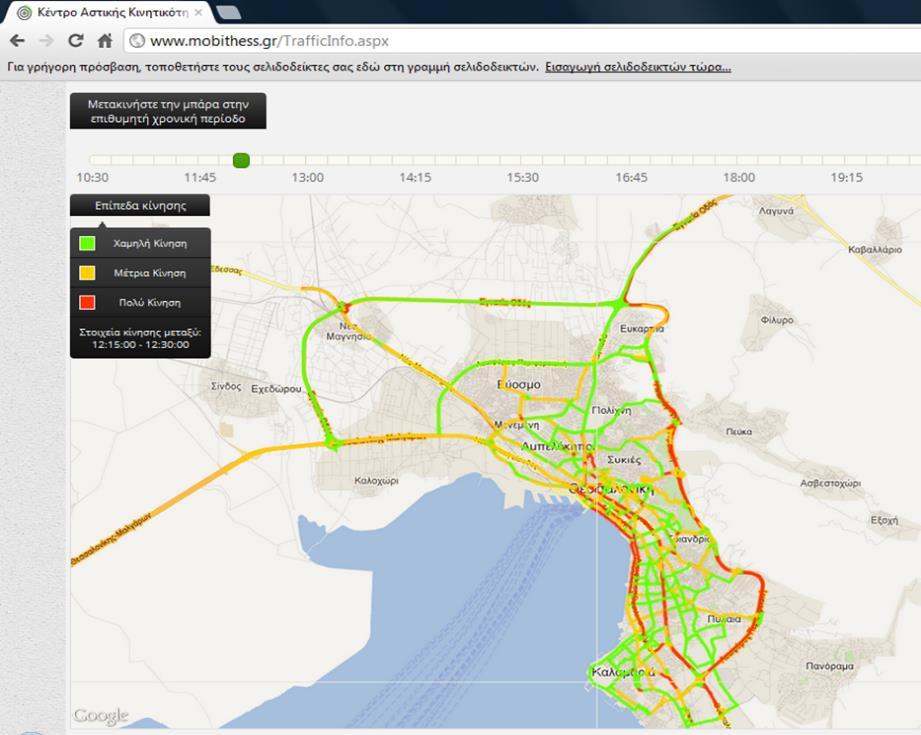Click the 15:30 label on the timeline

pyautogui.click(x=523, y=177)
